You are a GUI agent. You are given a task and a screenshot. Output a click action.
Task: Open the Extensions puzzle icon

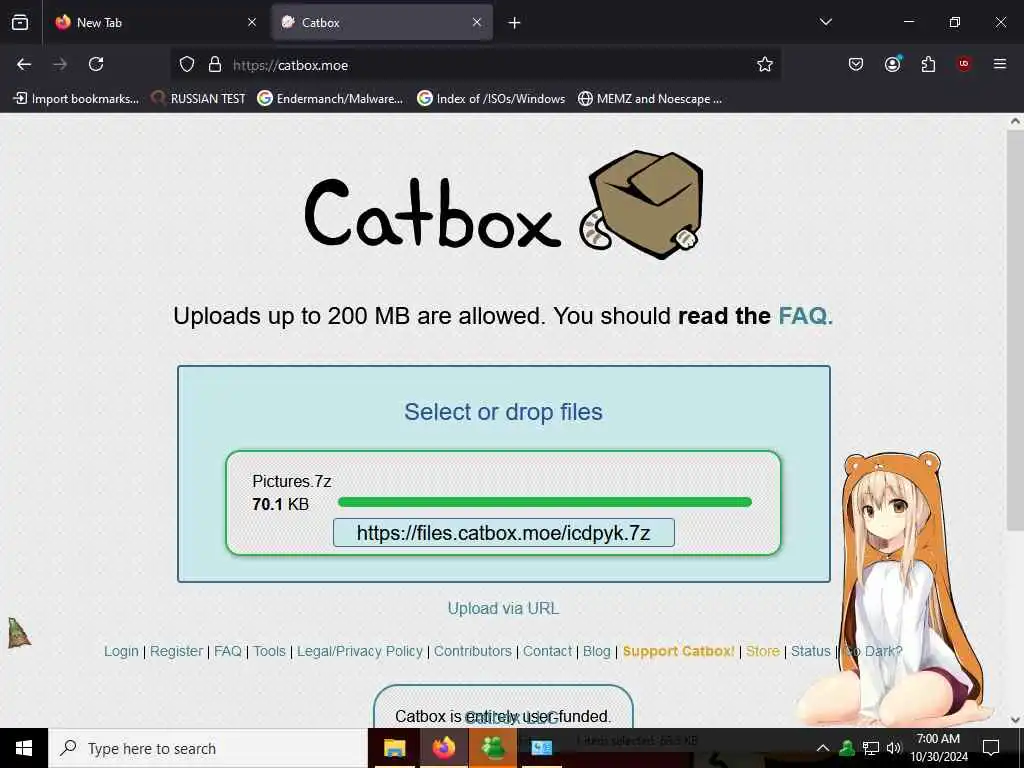(928, 64)
